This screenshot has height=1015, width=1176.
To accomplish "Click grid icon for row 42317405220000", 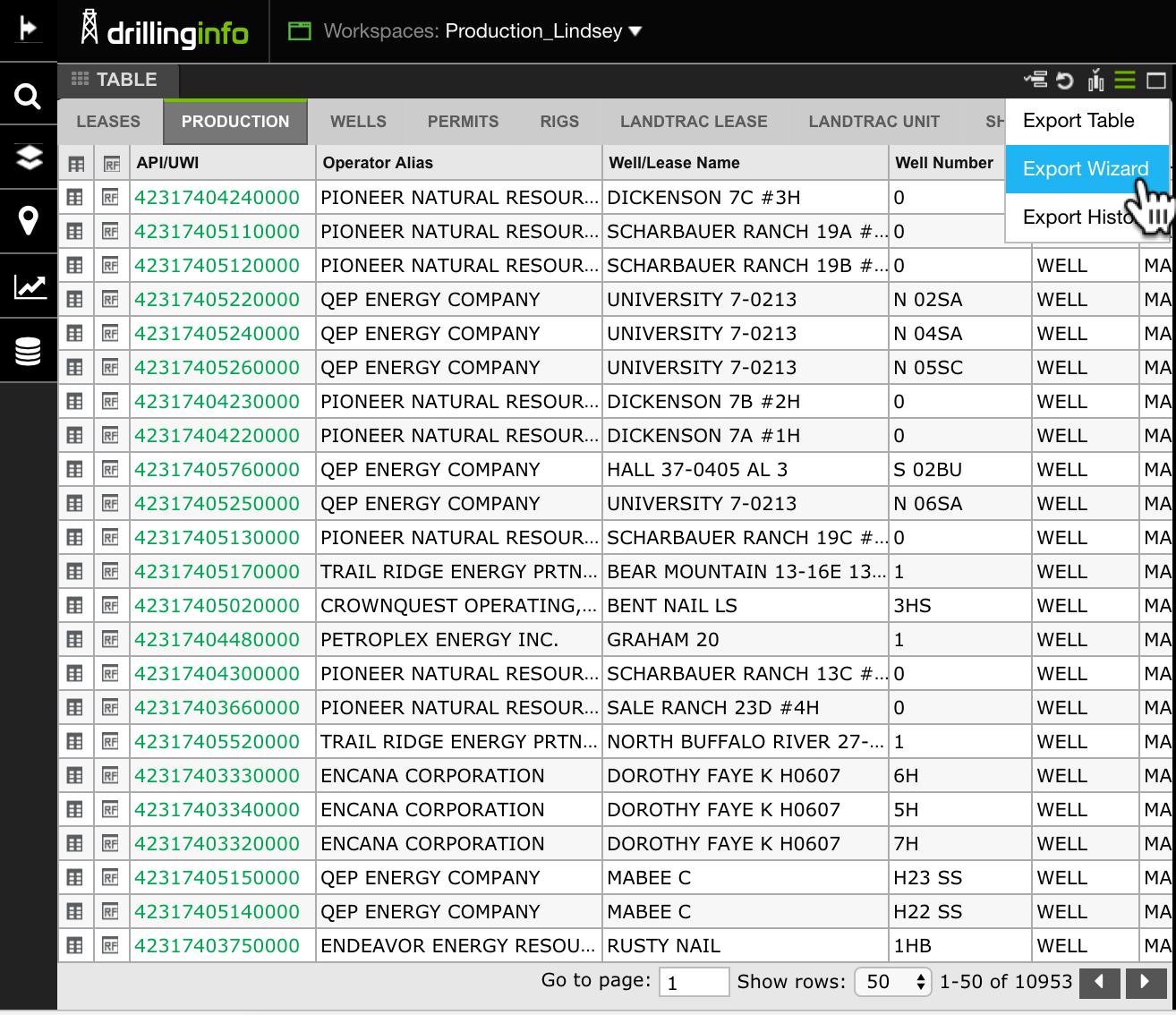I will click(x=75, y=299).
